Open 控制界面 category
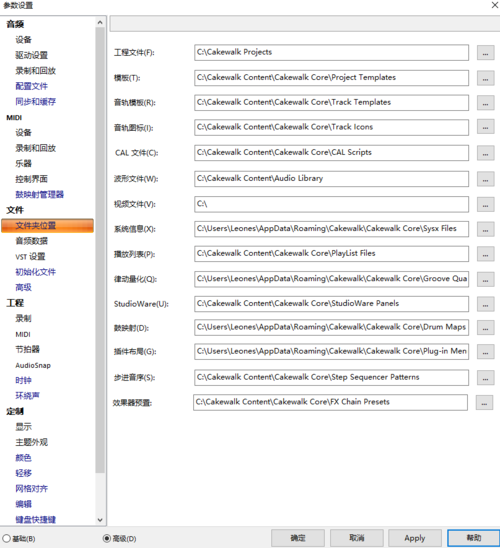This screenshot has height=548, width=500. (x=31, y=179)
